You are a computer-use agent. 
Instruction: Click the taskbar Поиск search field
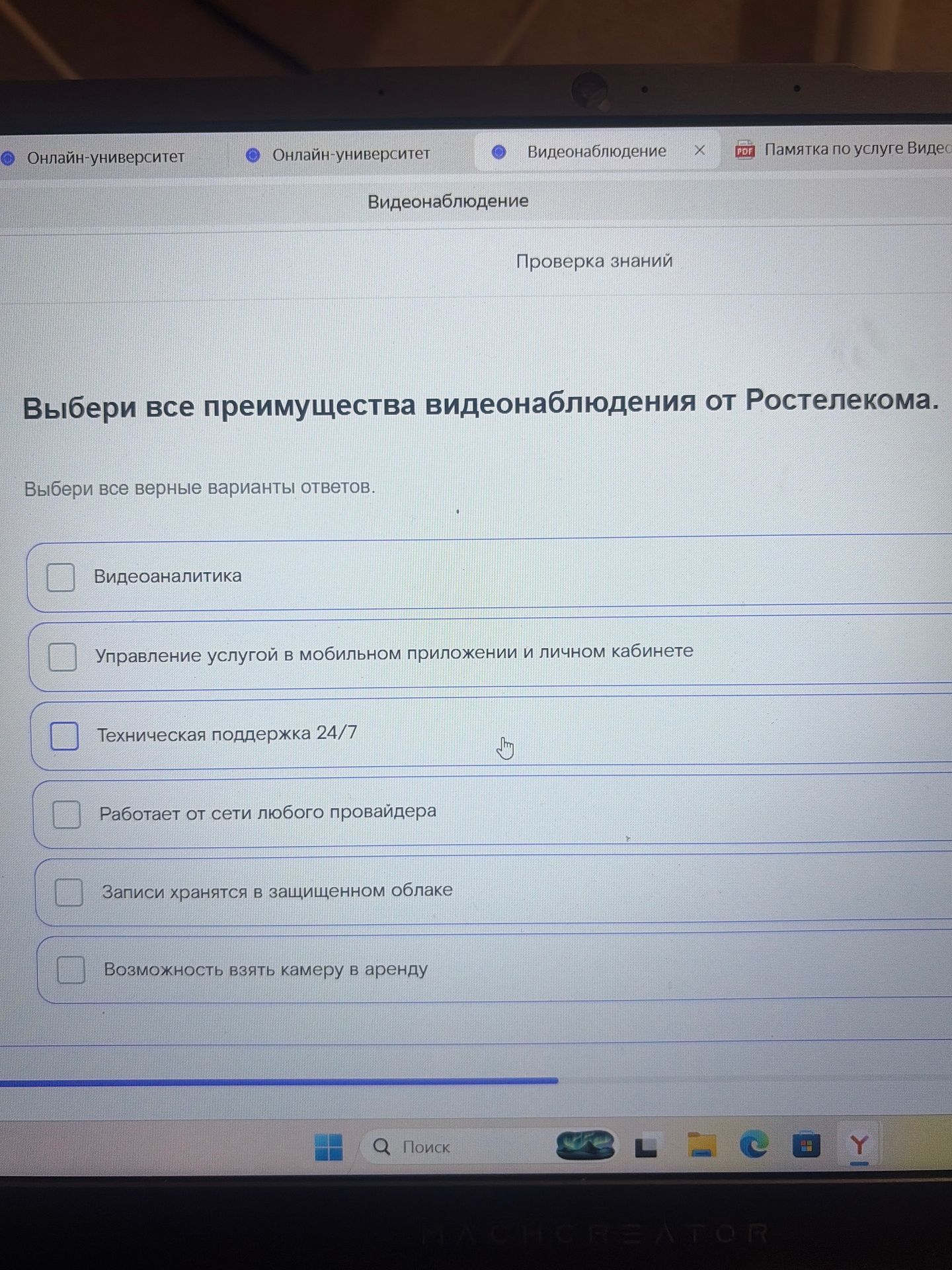coord(489,1146)
